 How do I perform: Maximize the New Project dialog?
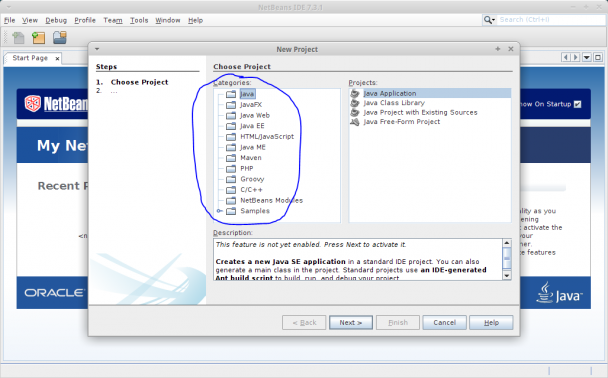coord(498,49)
